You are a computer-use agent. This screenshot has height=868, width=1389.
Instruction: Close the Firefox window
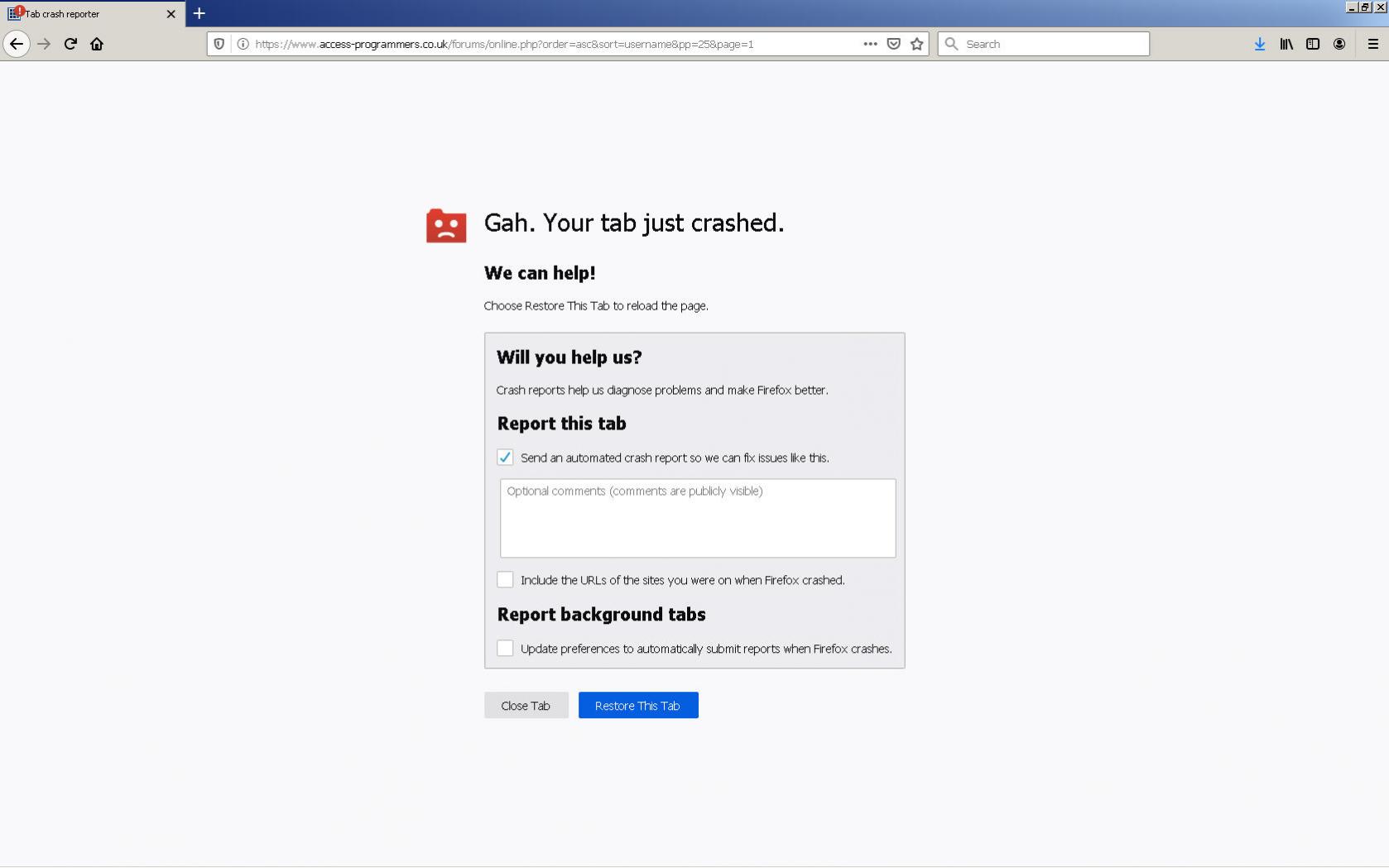click(1380, 7)
